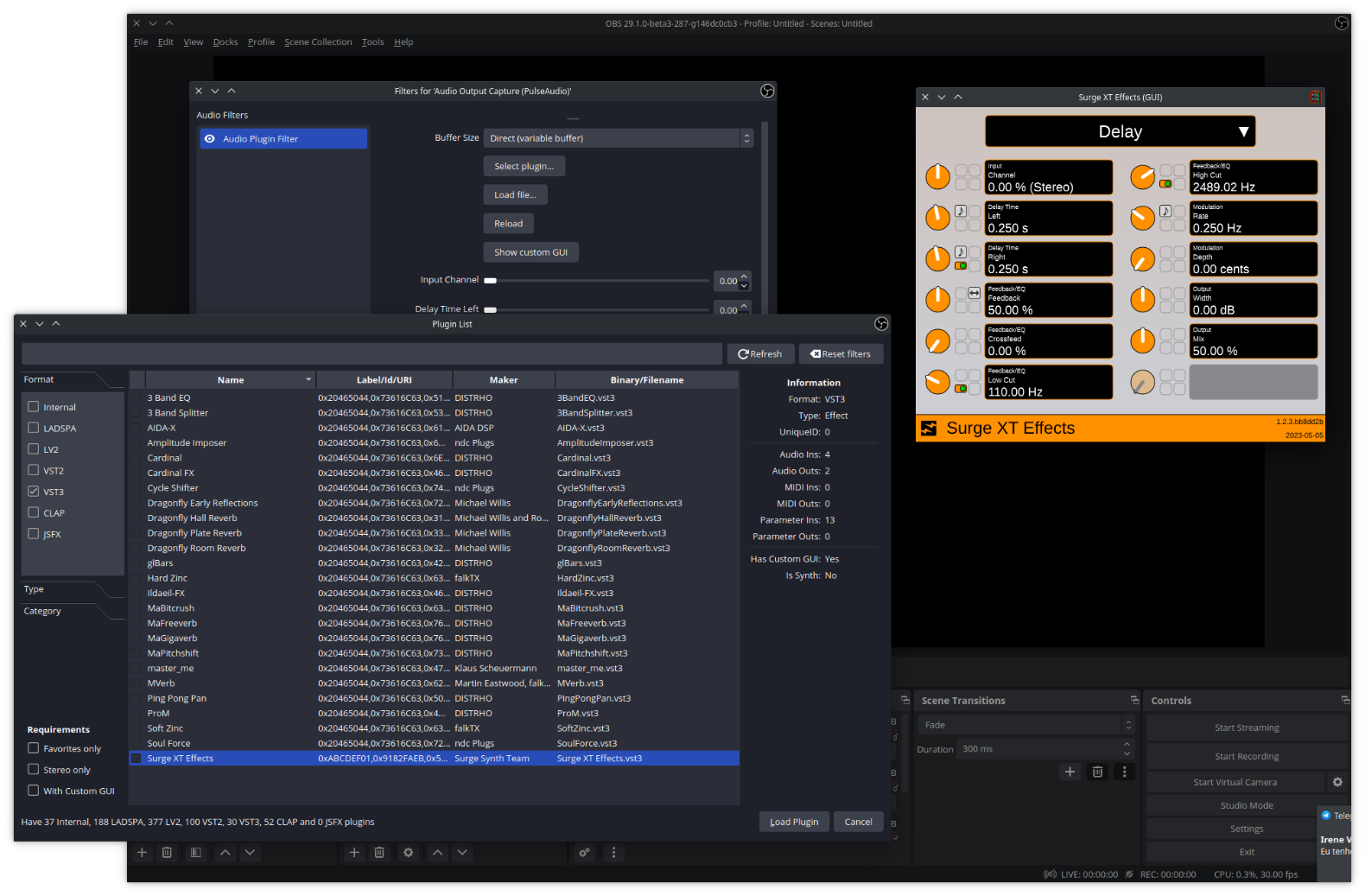Screen dimensions: 1365x896
Task: Click tempo sync note icon for Delay Time Left
Action: click(961, 211)
